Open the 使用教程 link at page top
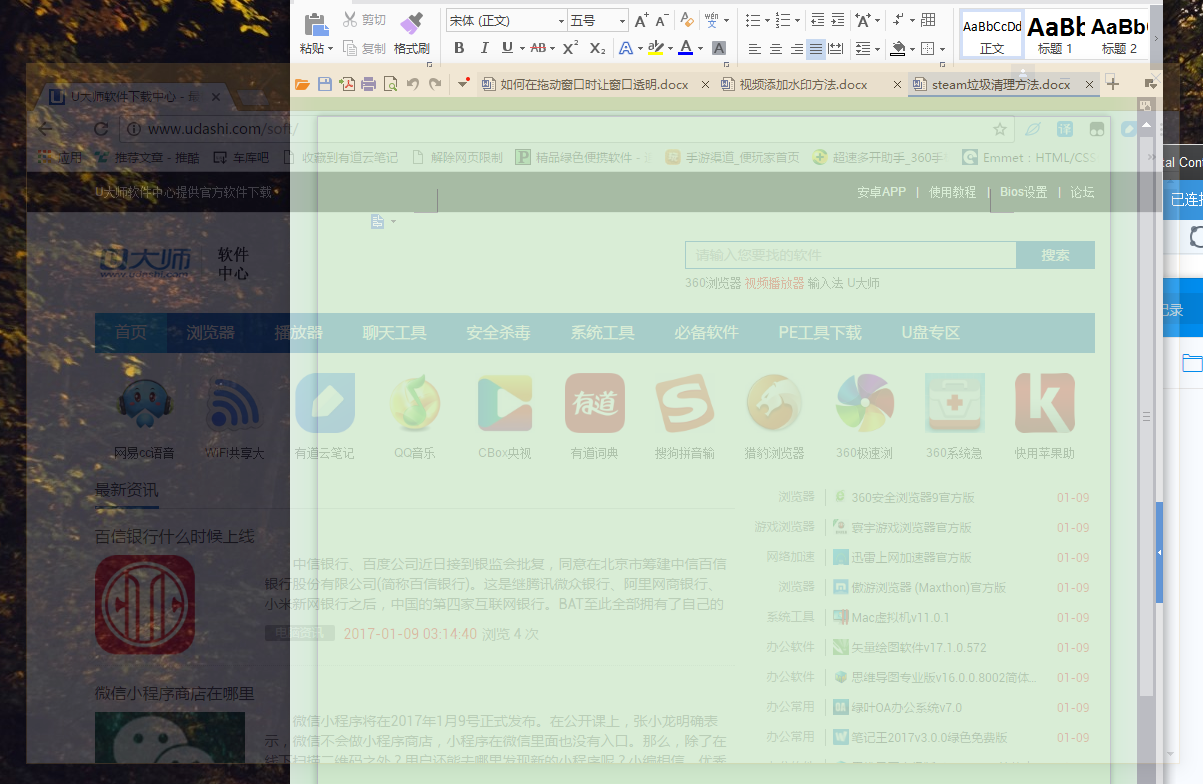 952,192
